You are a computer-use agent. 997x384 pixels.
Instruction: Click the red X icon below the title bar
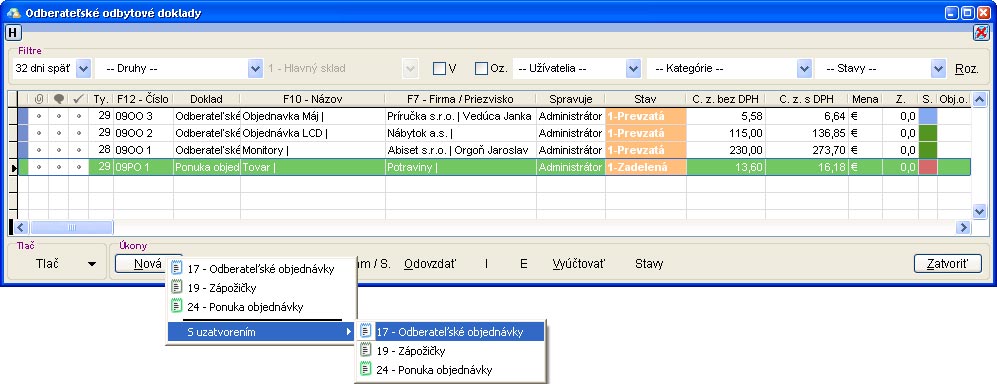click(981, 33)
